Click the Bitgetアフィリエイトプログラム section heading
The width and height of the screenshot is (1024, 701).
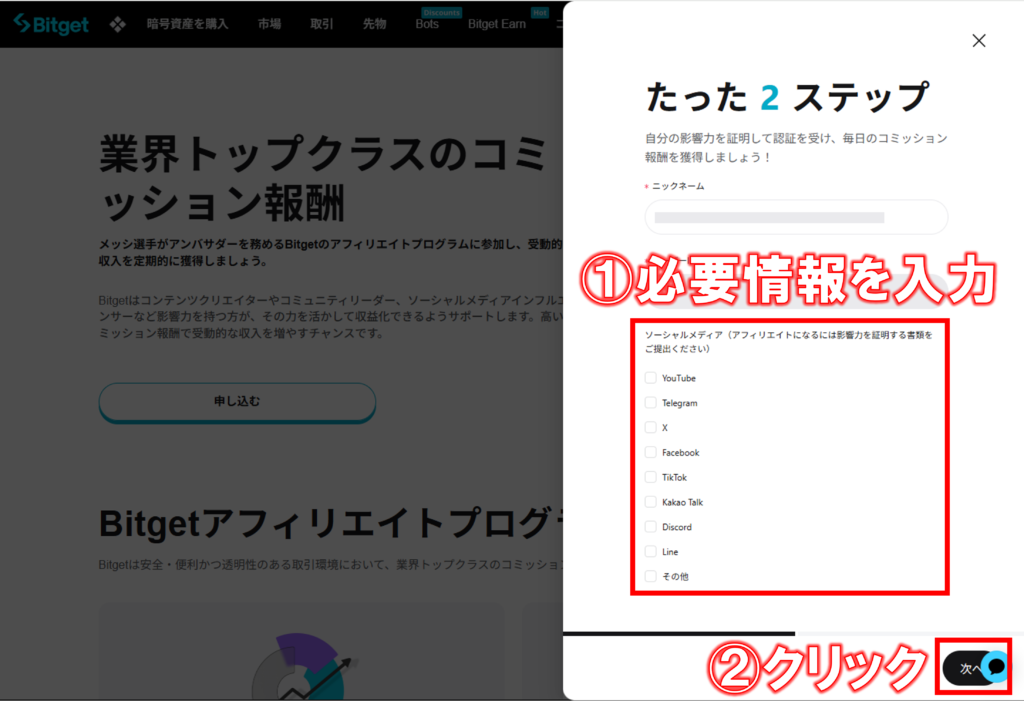tap(330, 523)
